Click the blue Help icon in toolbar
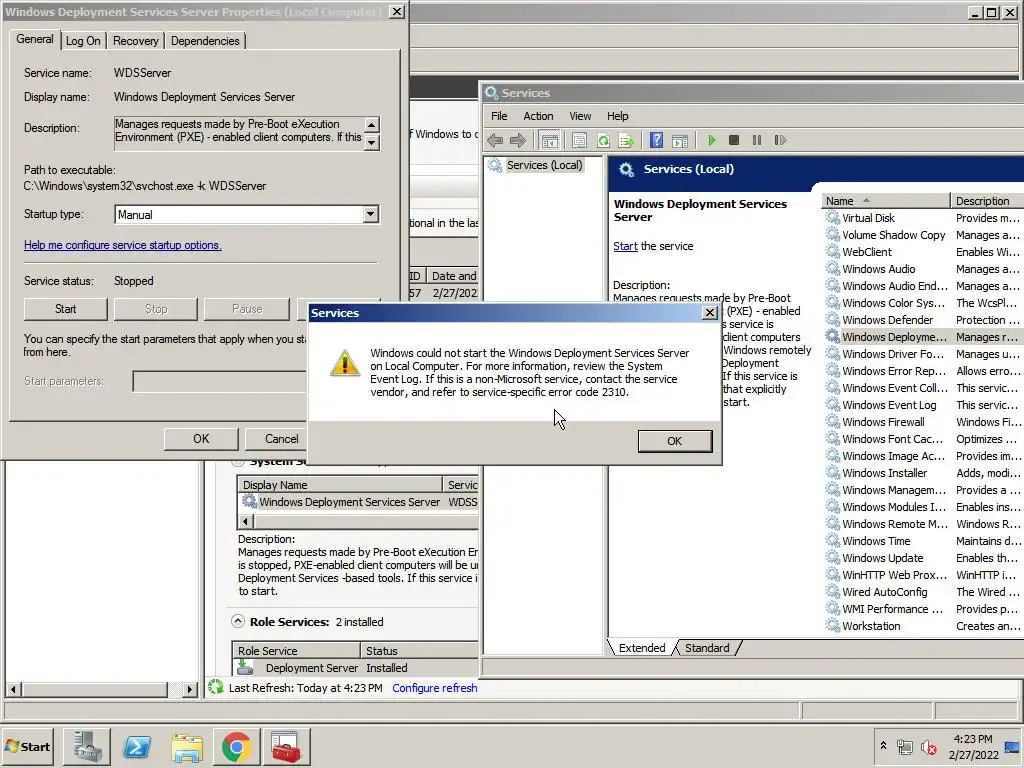The image size is (1024, 768). [656, 140]
